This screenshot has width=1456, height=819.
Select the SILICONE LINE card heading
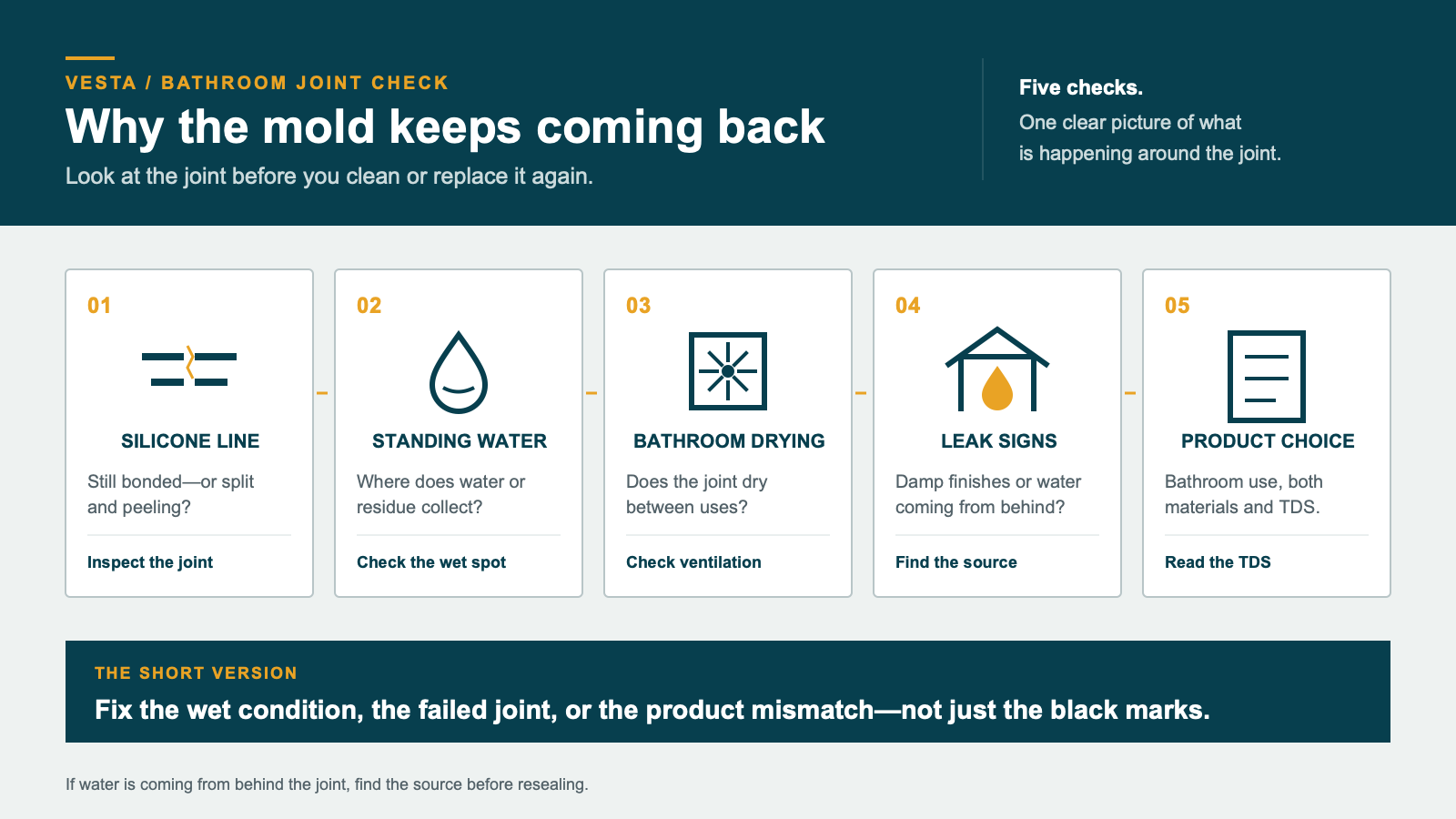coord(190,441)
